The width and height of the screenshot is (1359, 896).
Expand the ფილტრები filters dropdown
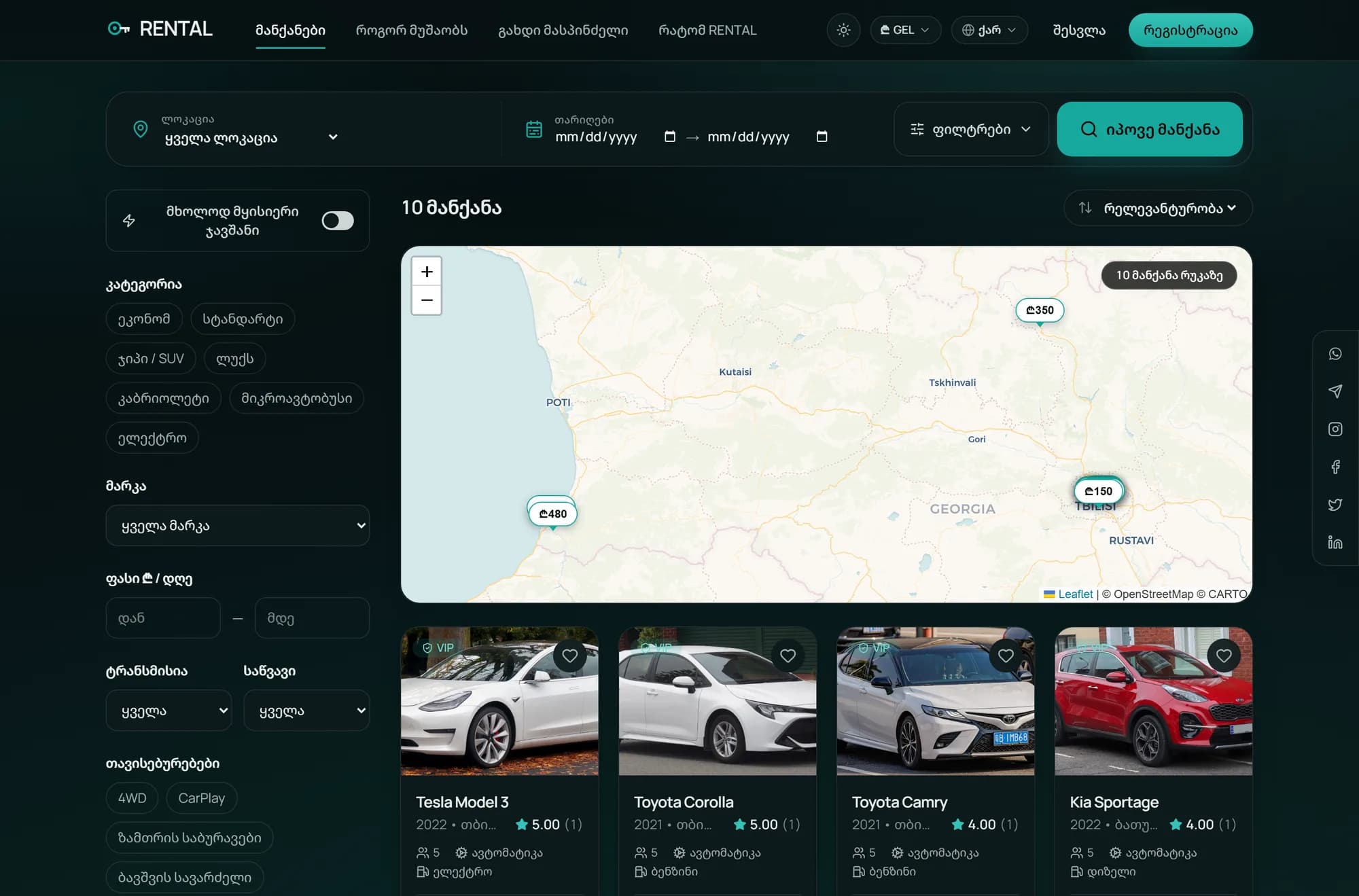pyautogui.click(x=971, y=129)
